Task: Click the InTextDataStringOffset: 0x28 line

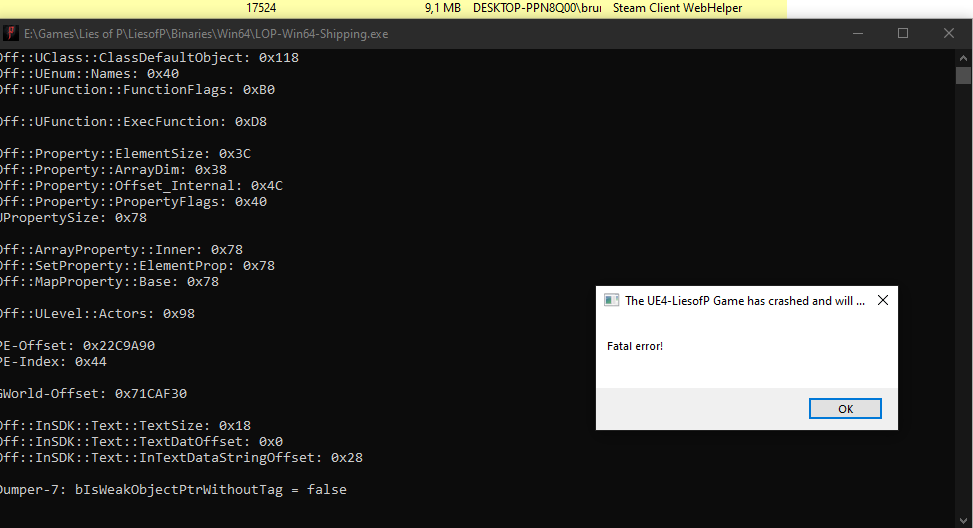Action: [x=181, y=458]
